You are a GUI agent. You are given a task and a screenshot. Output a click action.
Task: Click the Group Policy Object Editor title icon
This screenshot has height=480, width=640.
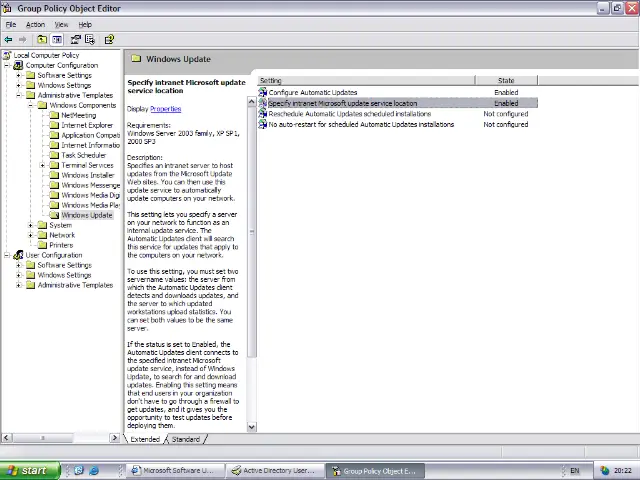[7, 8]
